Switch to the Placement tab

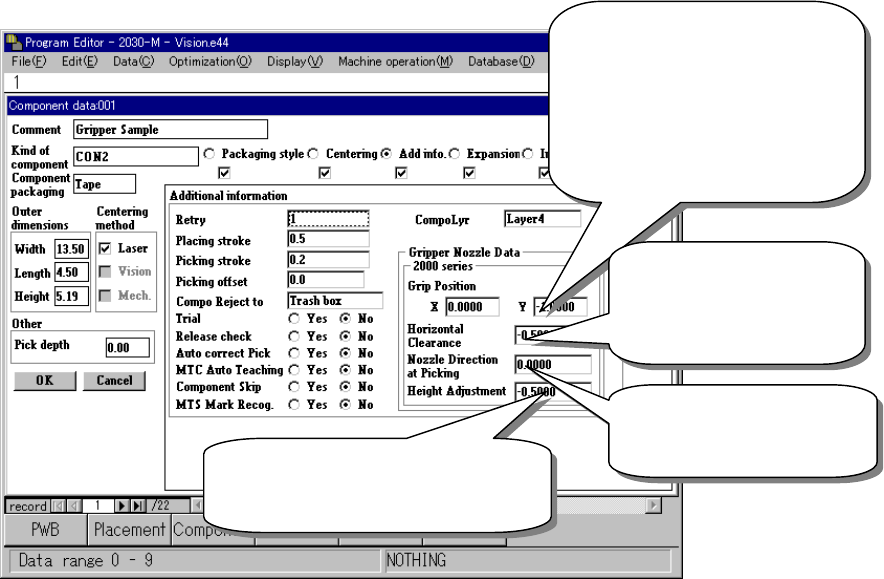point(129,530)
